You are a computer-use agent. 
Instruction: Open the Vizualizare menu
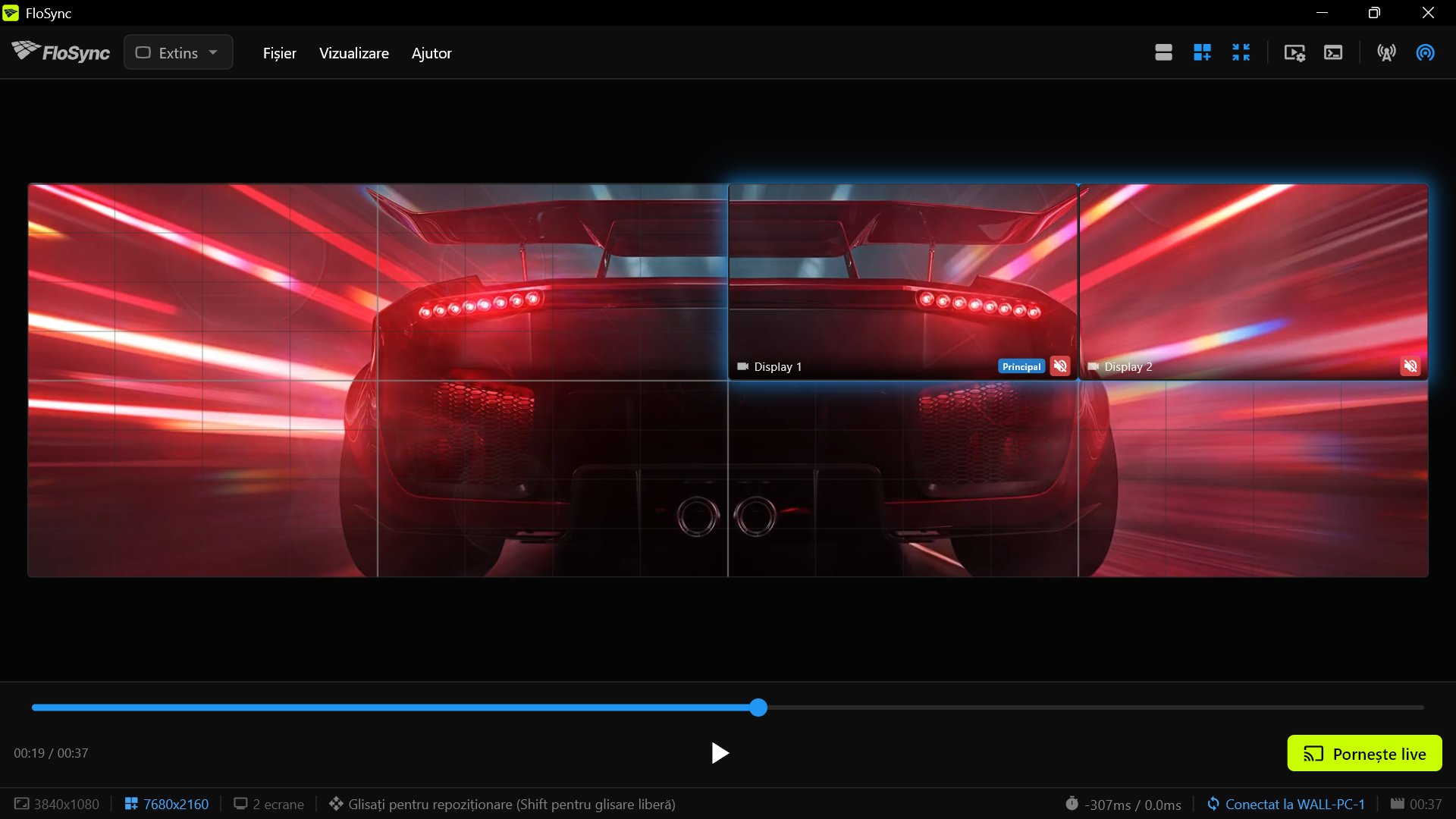tap(354, 53)
